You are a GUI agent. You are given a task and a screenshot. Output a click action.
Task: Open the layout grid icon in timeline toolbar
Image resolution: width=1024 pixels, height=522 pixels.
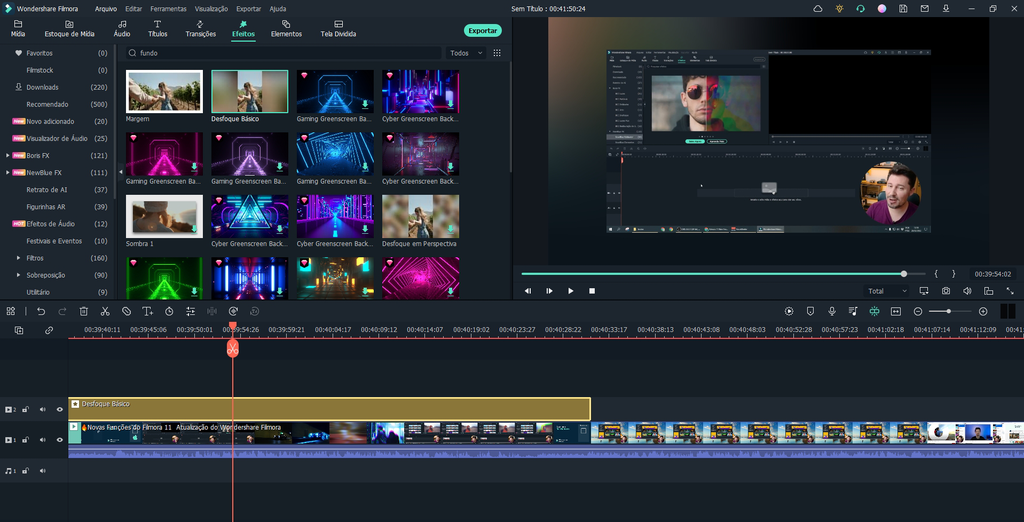11,312
